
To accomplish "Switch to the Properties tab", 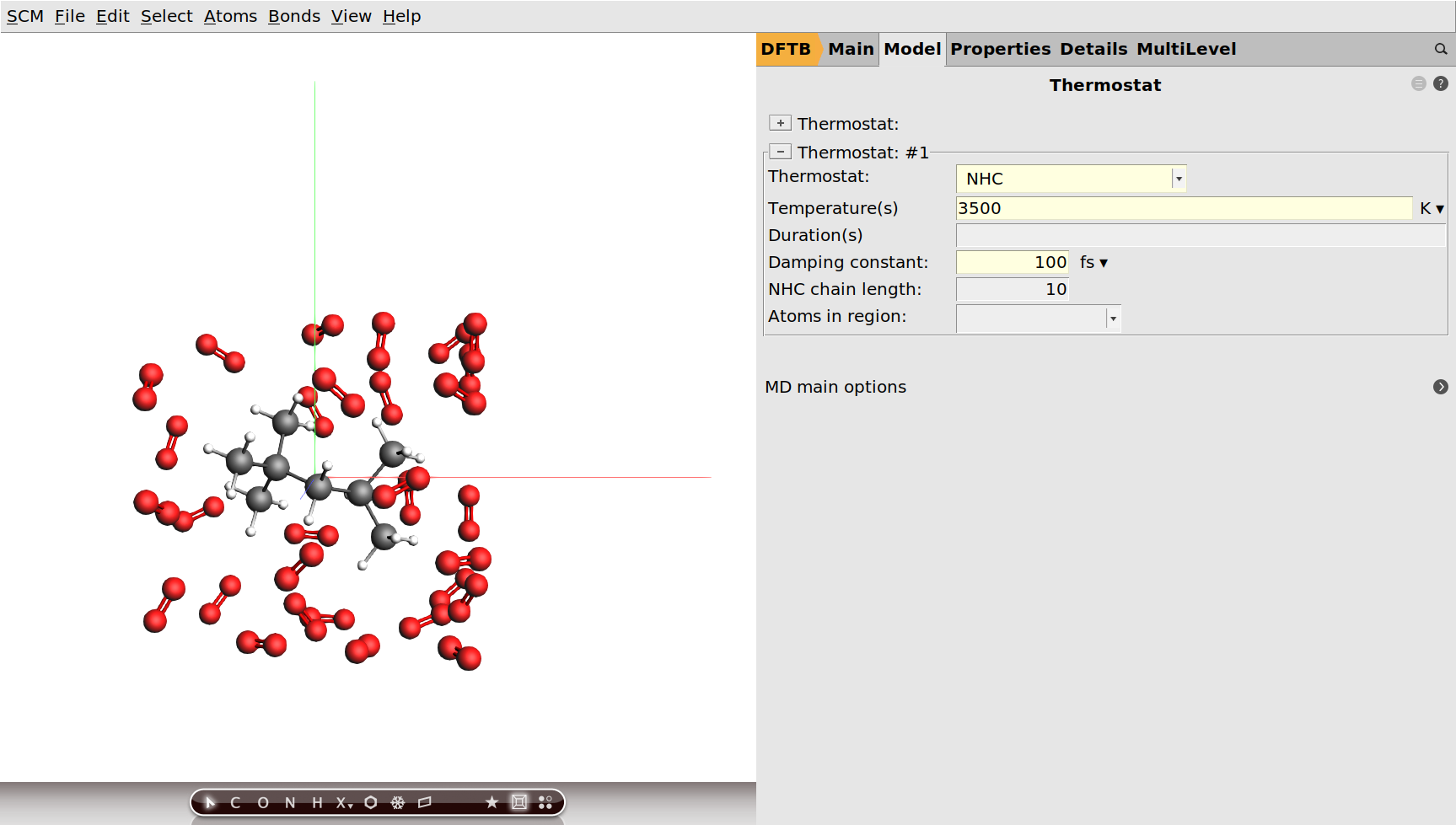I will [1000, 49].
